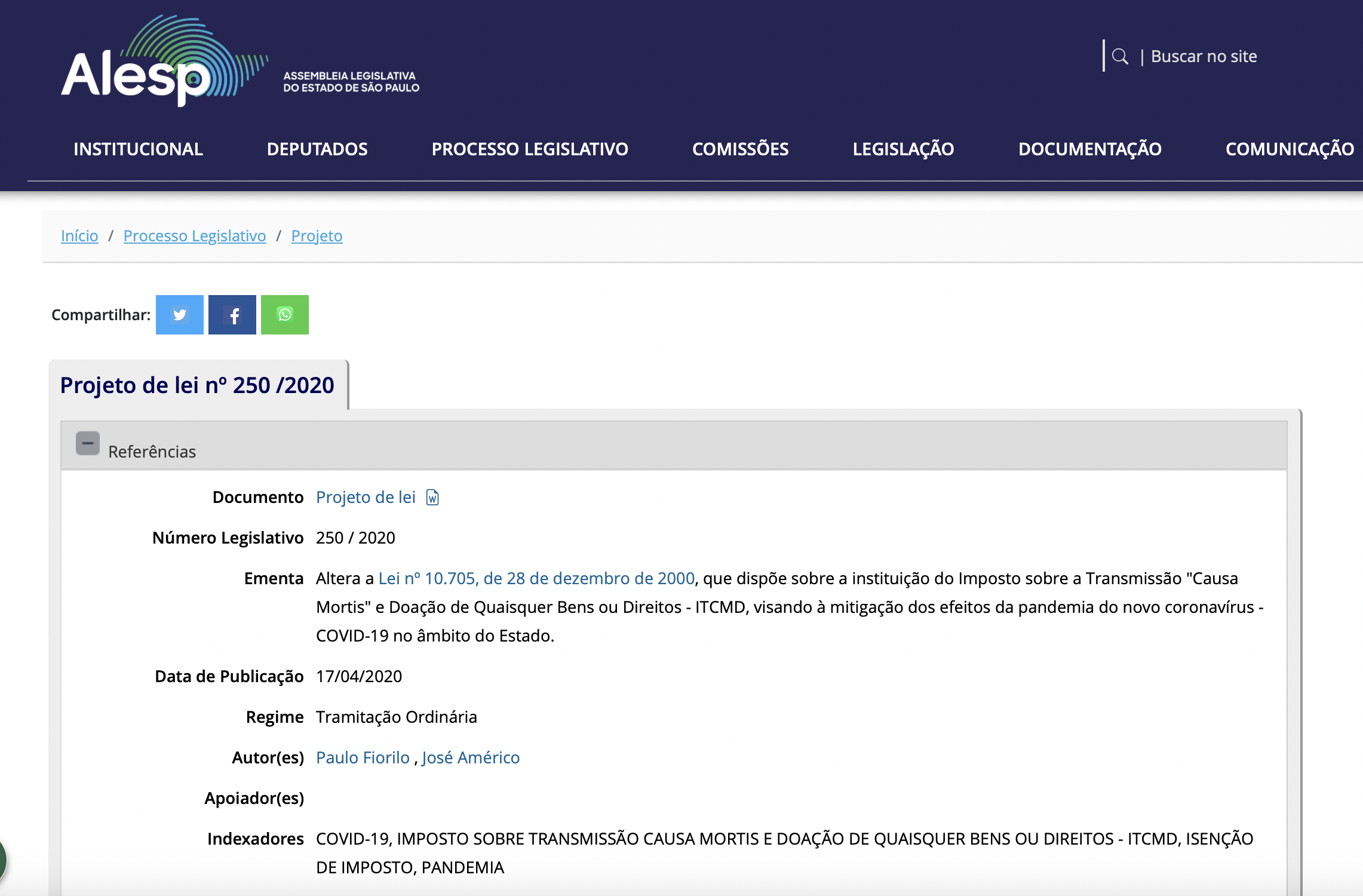Open the Lei nº 10.705 link
The height and width of the screenshot is (896, 1363).
tap(536, 578)
